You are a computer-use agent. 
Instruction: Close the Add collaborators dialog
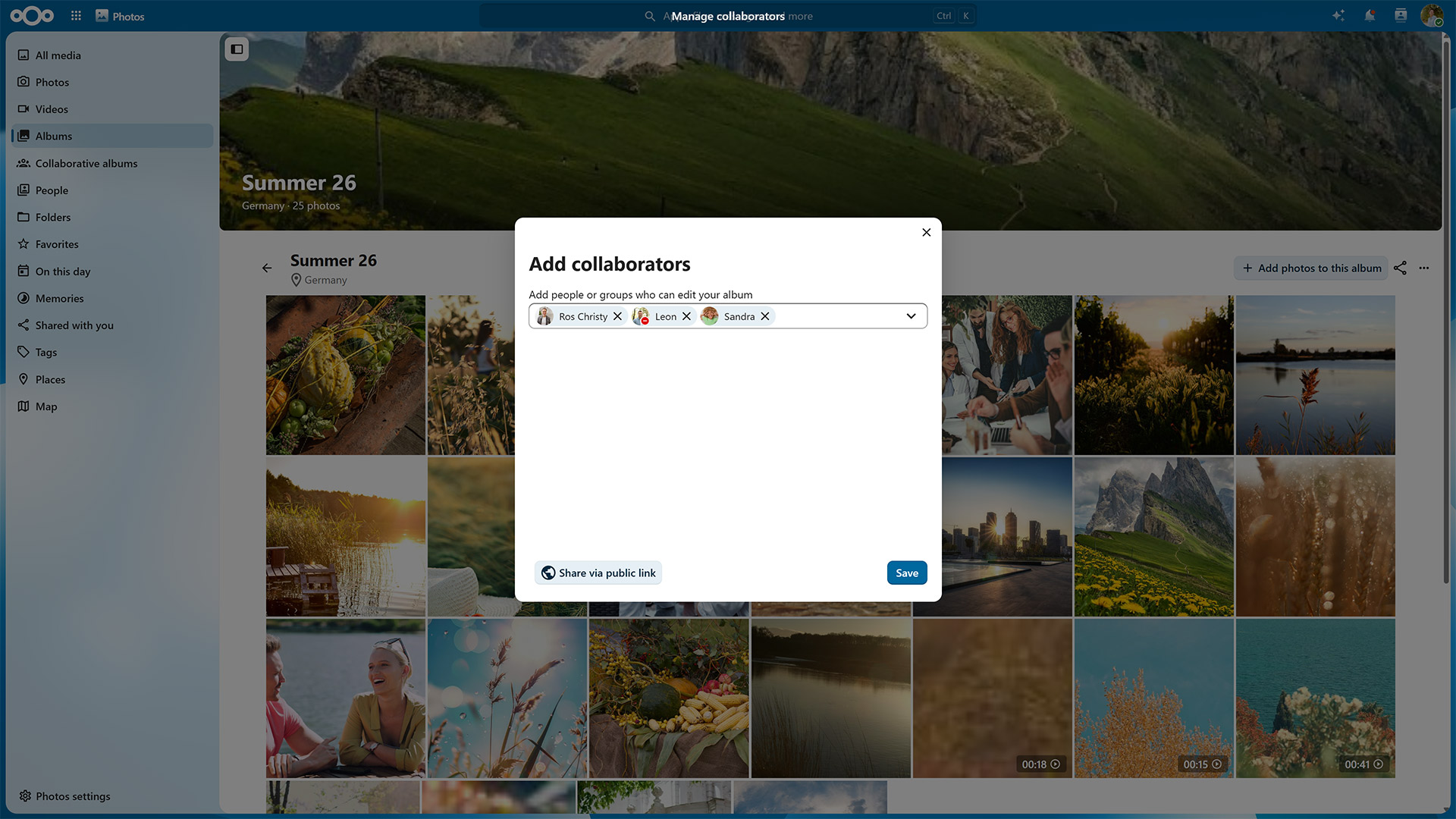[x=926, y=232]
